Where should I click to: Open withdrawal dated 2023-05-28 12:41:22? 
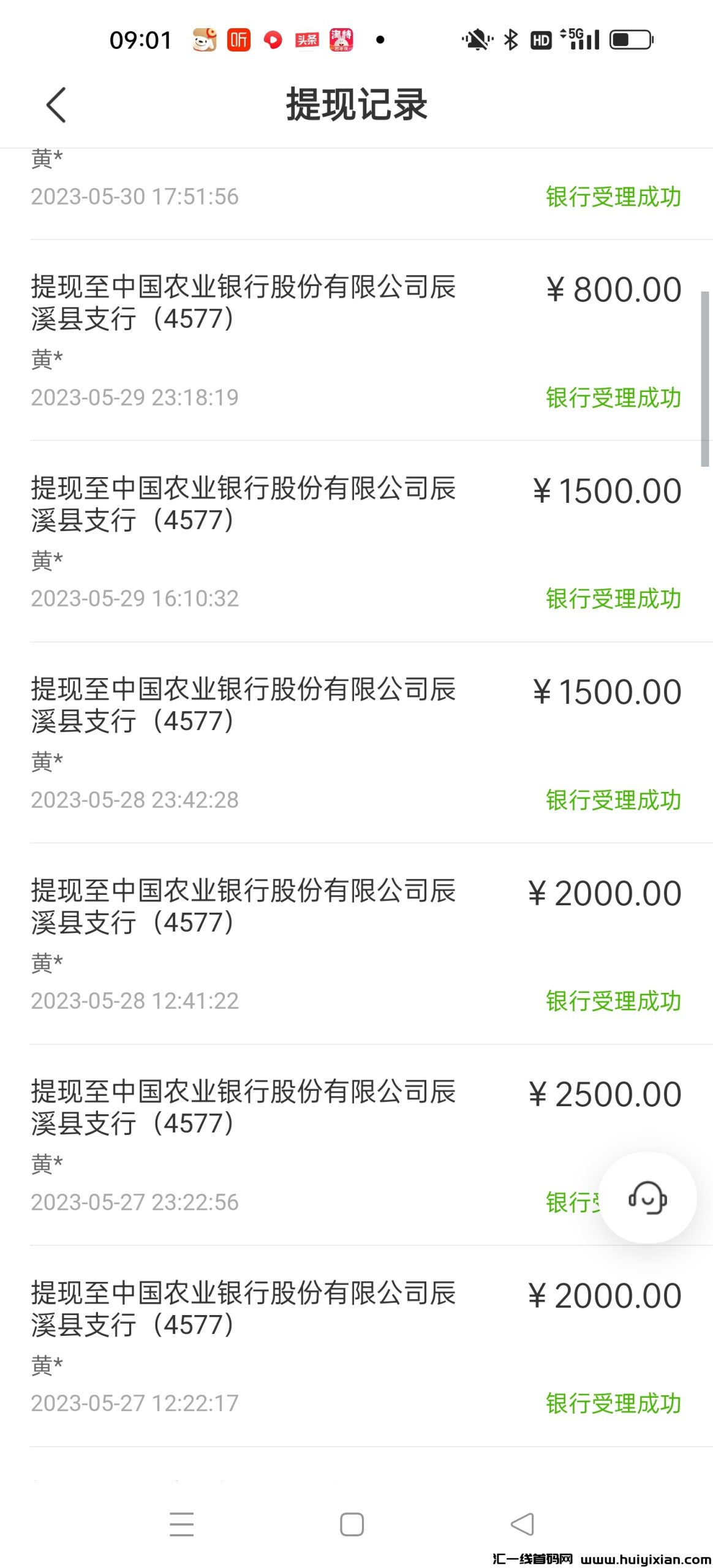355,943
